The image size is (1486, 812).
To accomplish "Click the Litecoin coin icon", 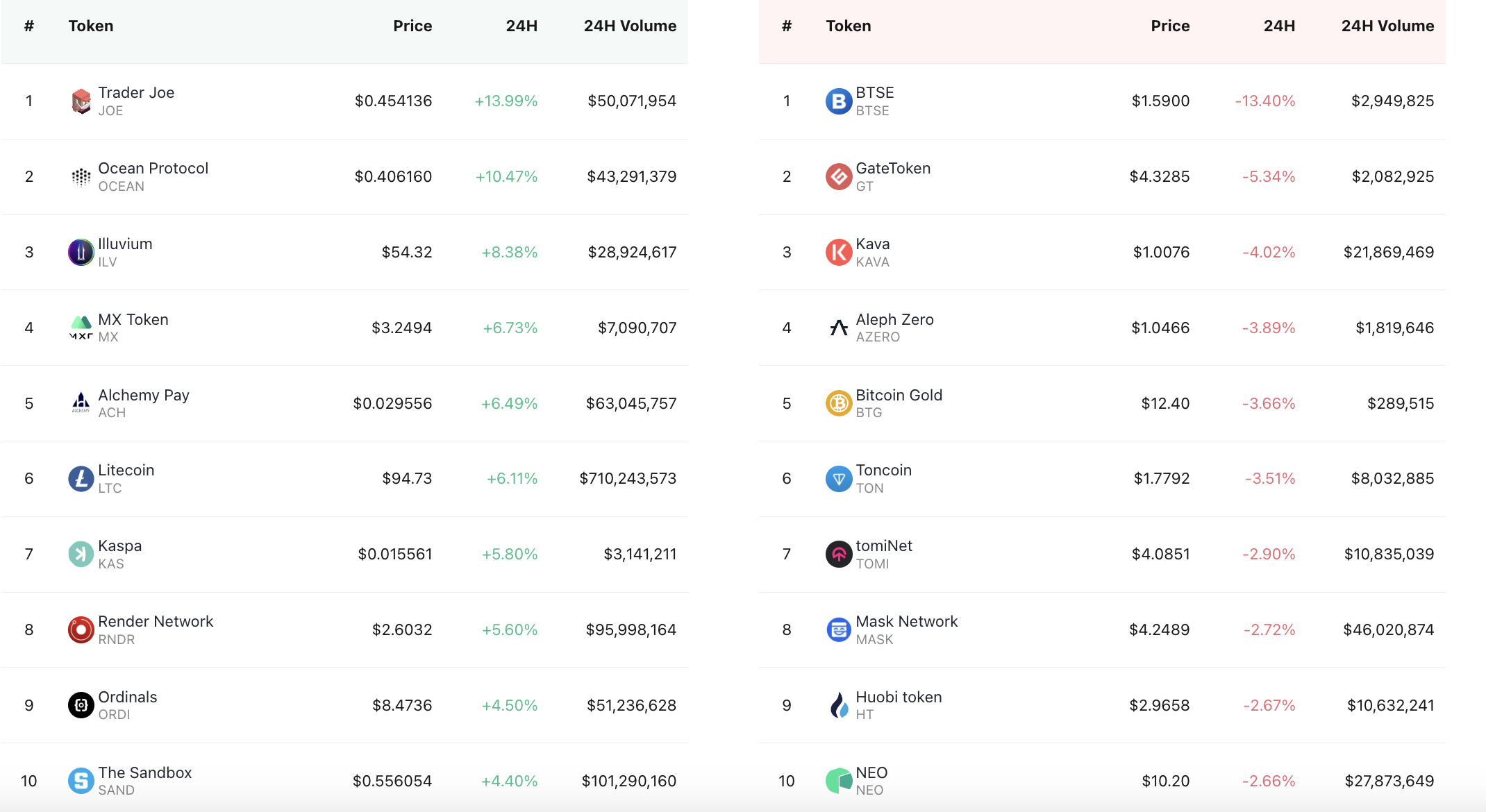I will (x=81, y=479).
